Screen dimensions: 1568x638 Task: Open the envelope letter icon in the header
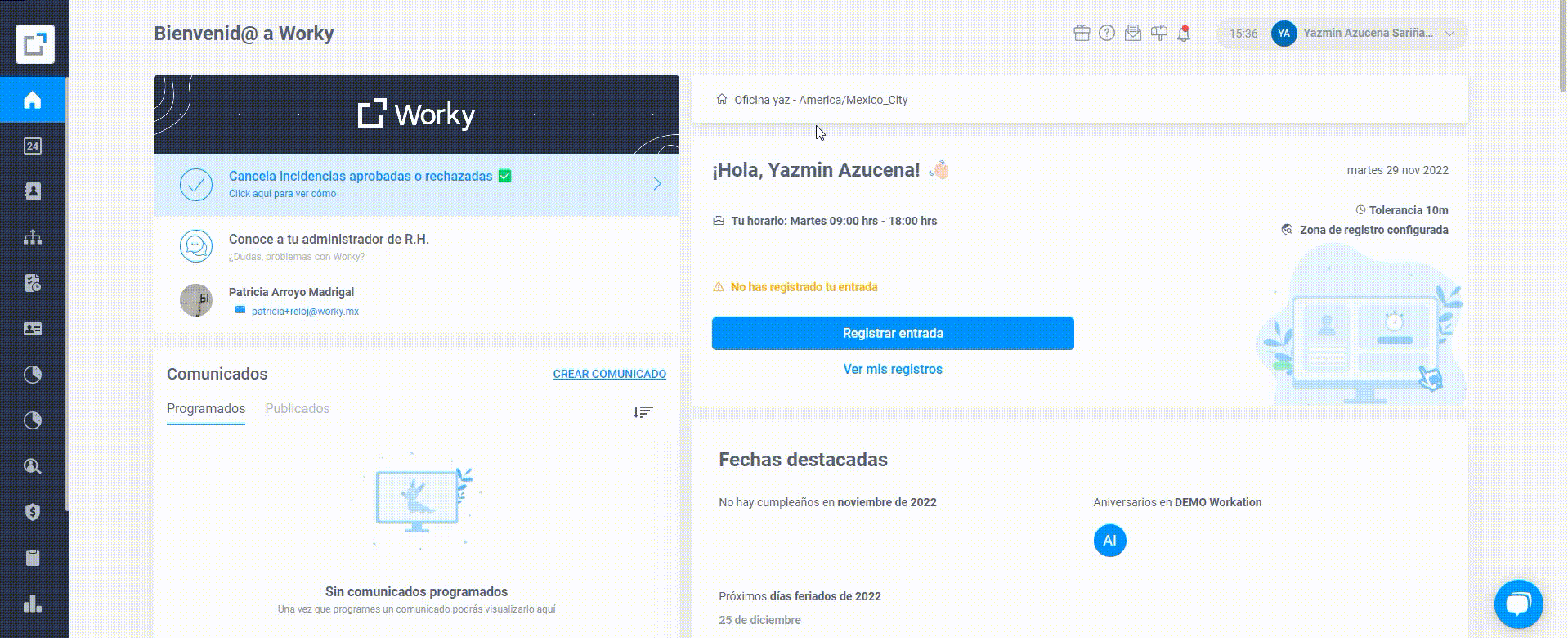1133,33
